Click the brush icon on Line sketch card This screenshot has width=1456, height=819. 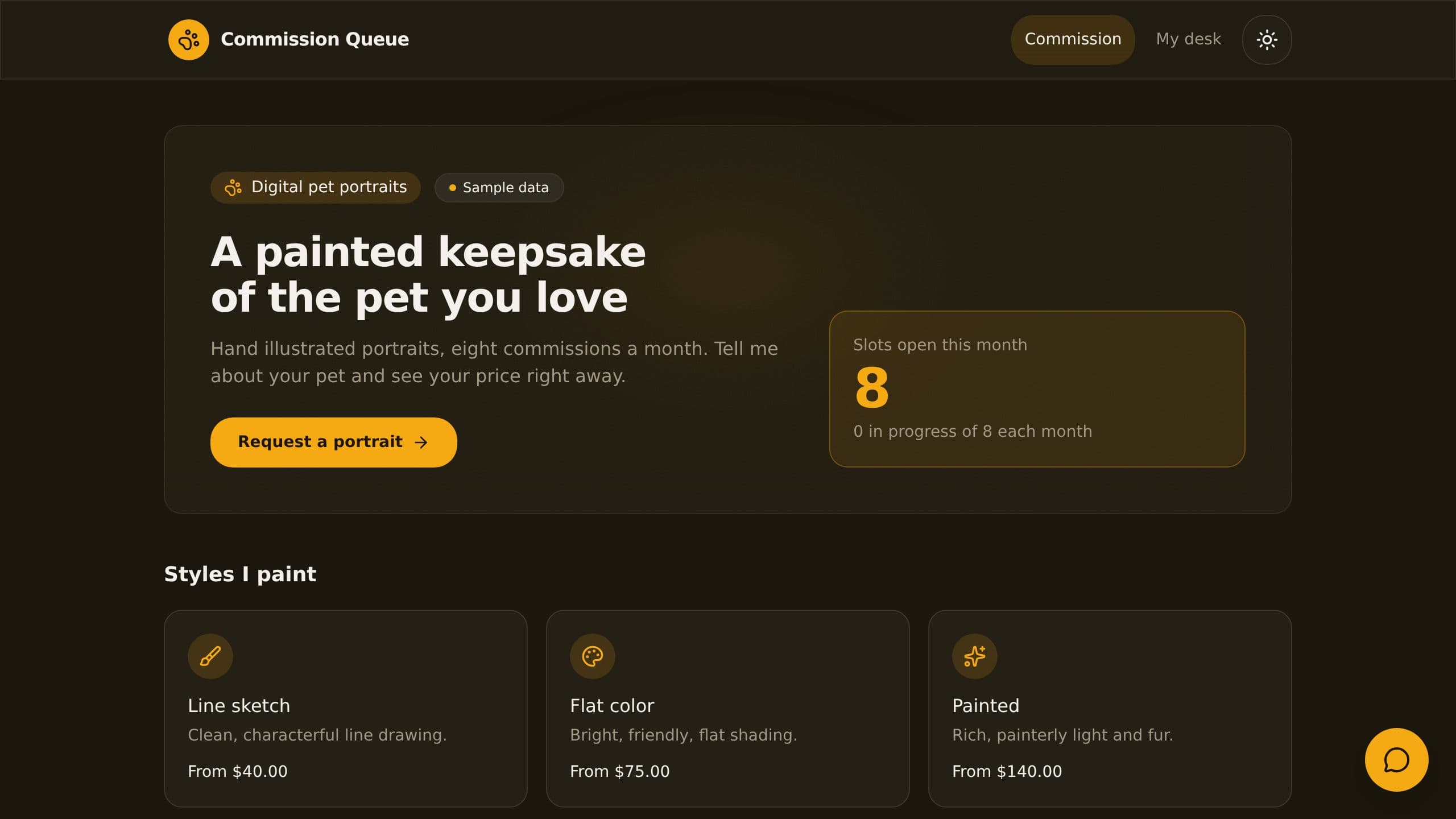pos(210,656)
